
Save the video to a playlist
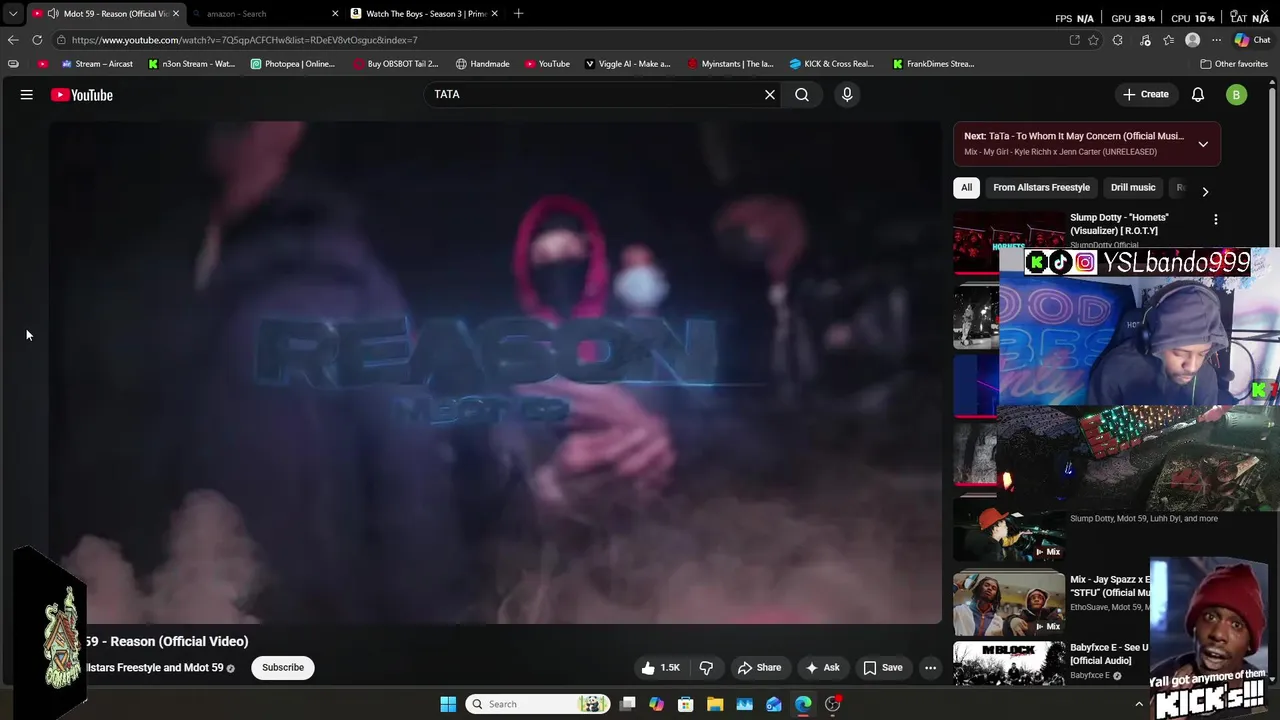click(882, 667)
